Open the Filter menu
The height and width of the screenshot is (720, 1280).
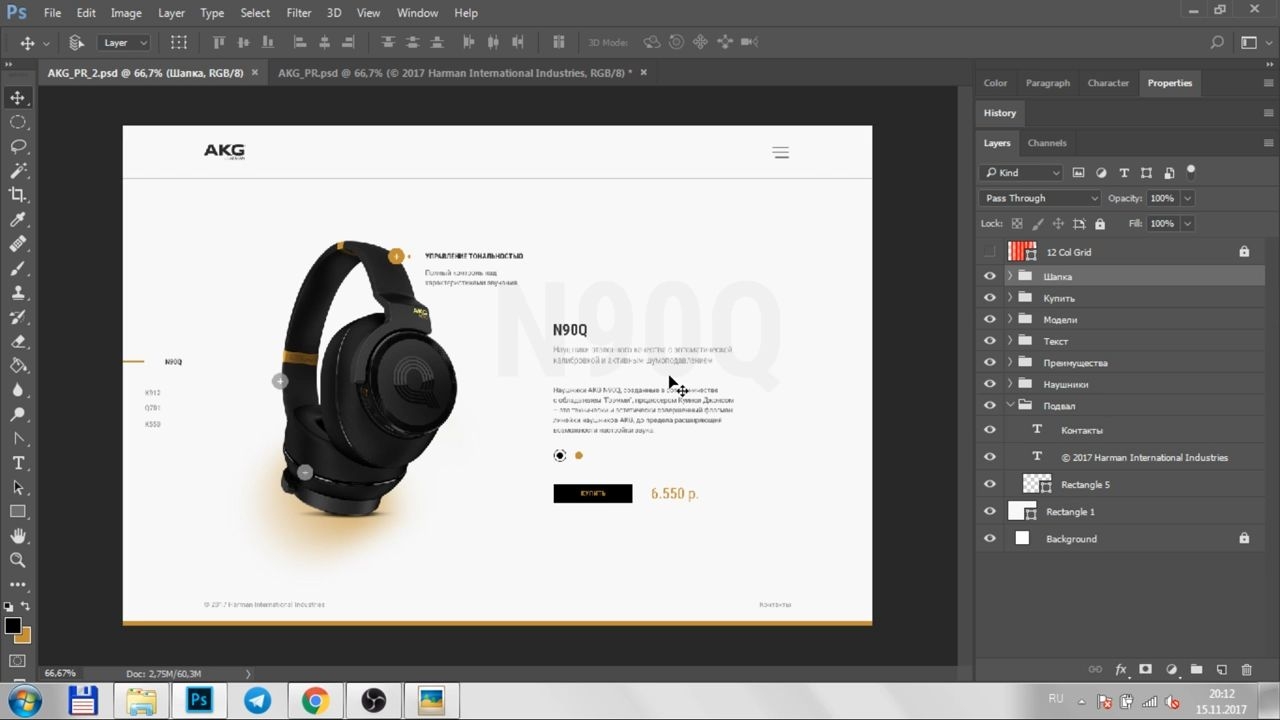pos(299,13)
